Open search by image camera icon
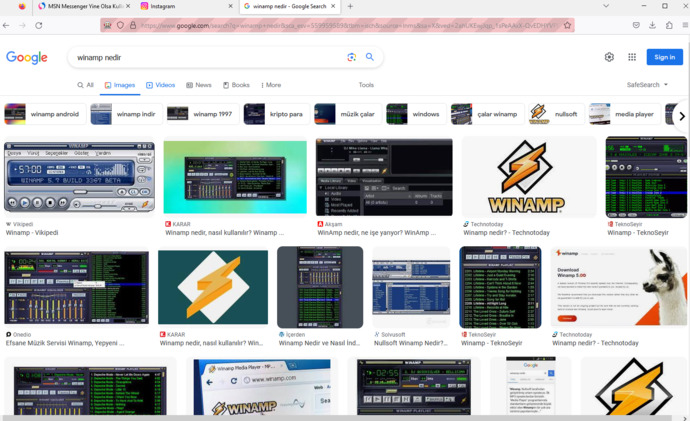Viewport: 690px width, 421px height. [351, 57]
